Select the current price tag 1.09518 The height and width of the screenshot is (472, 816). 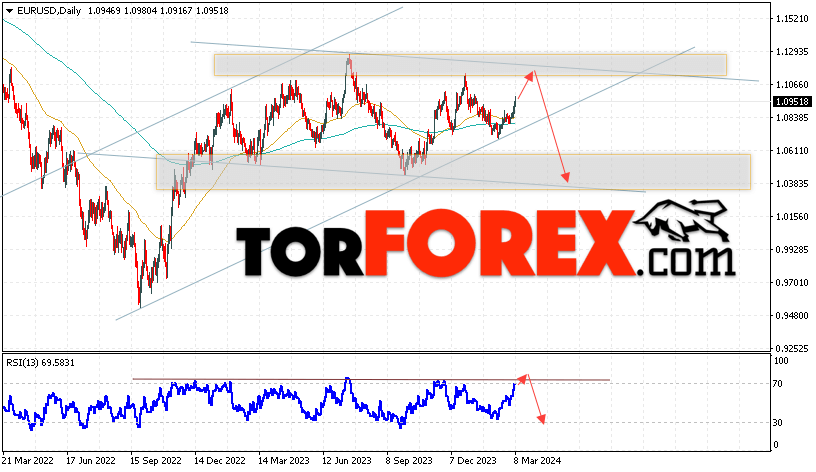coord(792,101)
